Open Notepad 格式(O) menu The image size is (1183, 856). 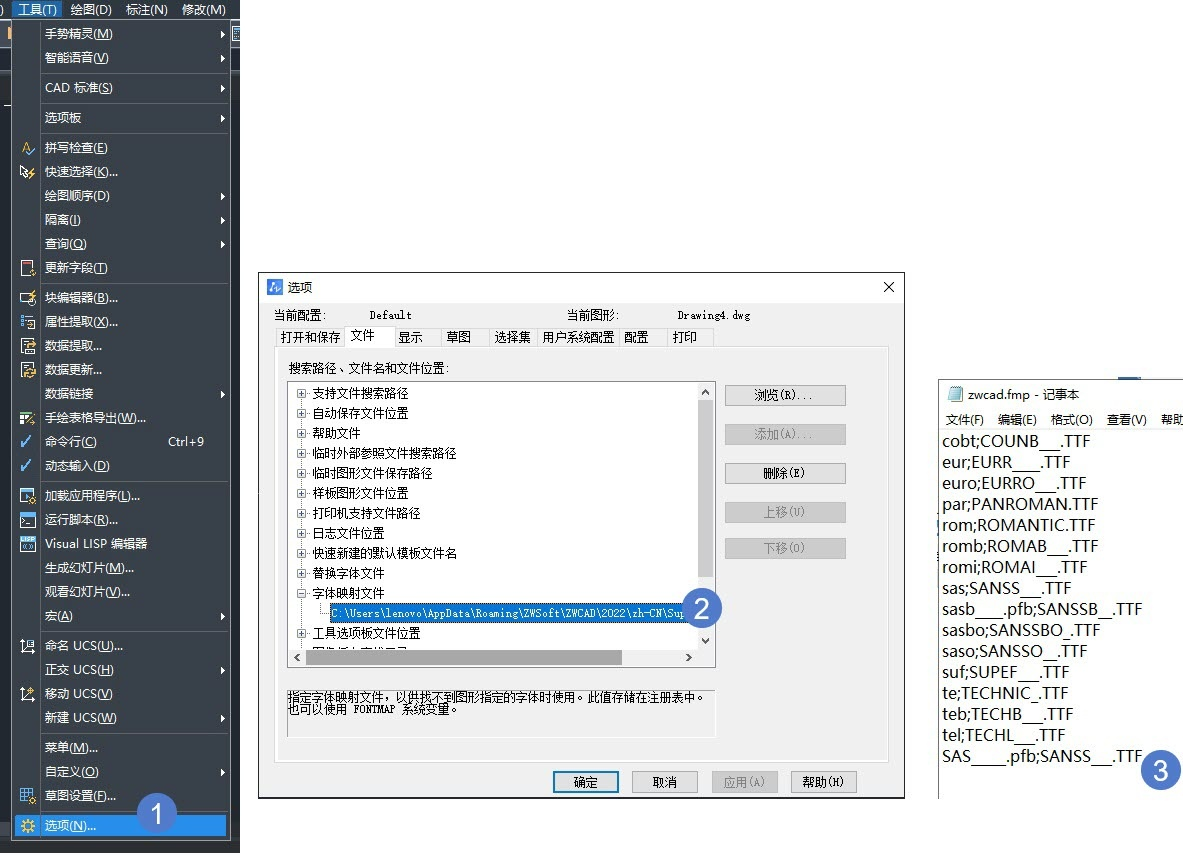[1071, 419]
